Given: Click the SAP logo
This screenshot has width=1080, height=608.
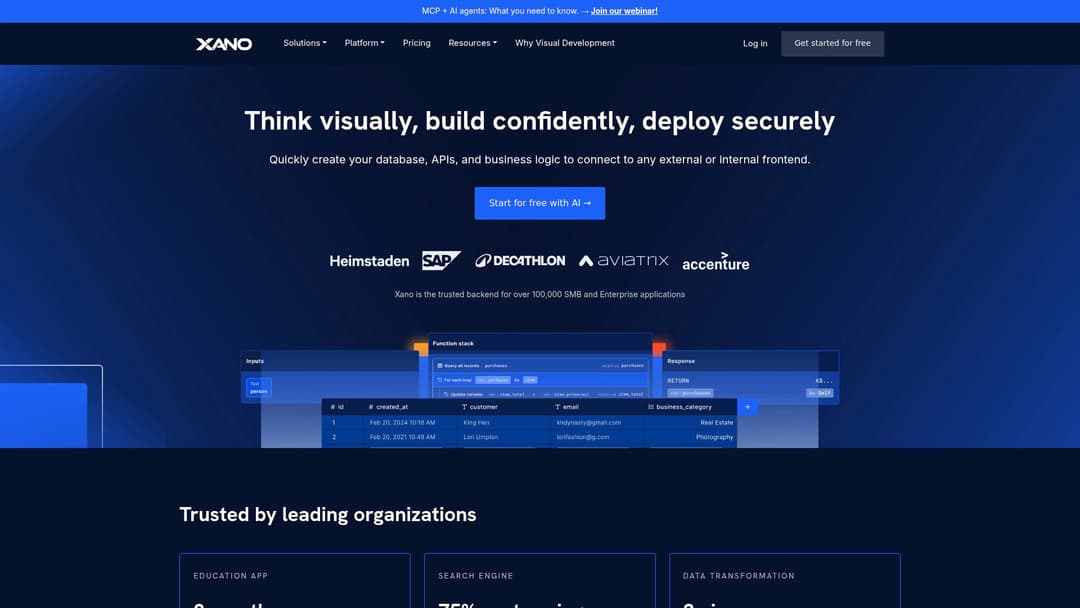Looking at the screenshot, I should (x=441, y=260).
